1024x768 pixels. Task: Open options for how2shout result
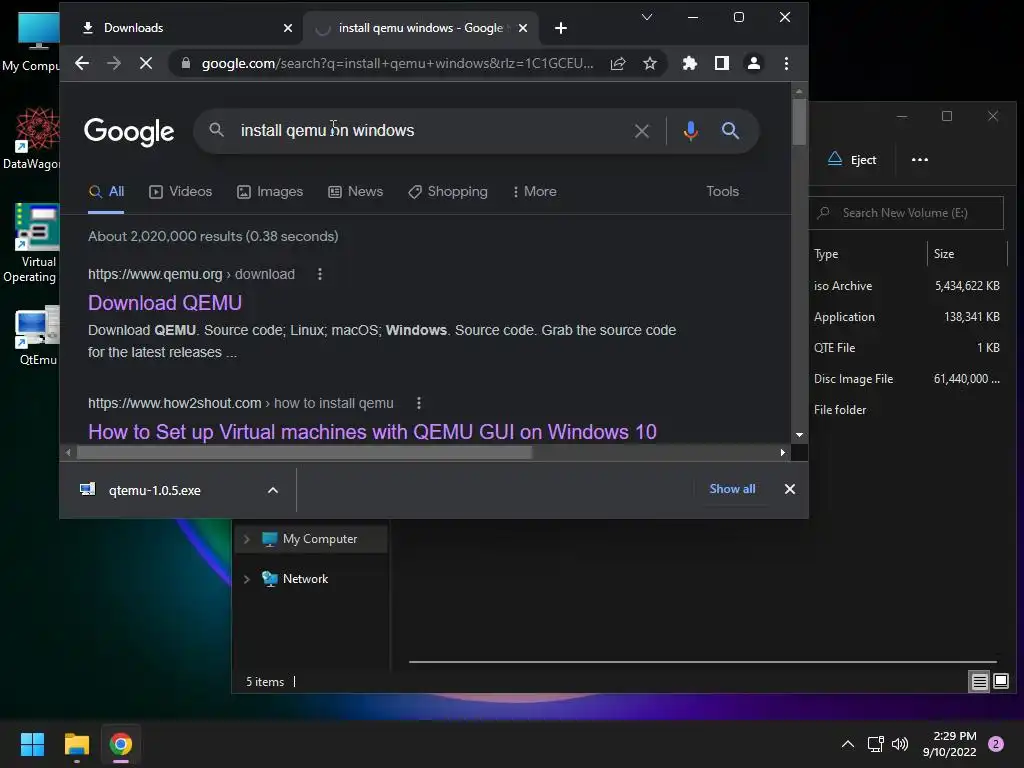click(419, 404)
